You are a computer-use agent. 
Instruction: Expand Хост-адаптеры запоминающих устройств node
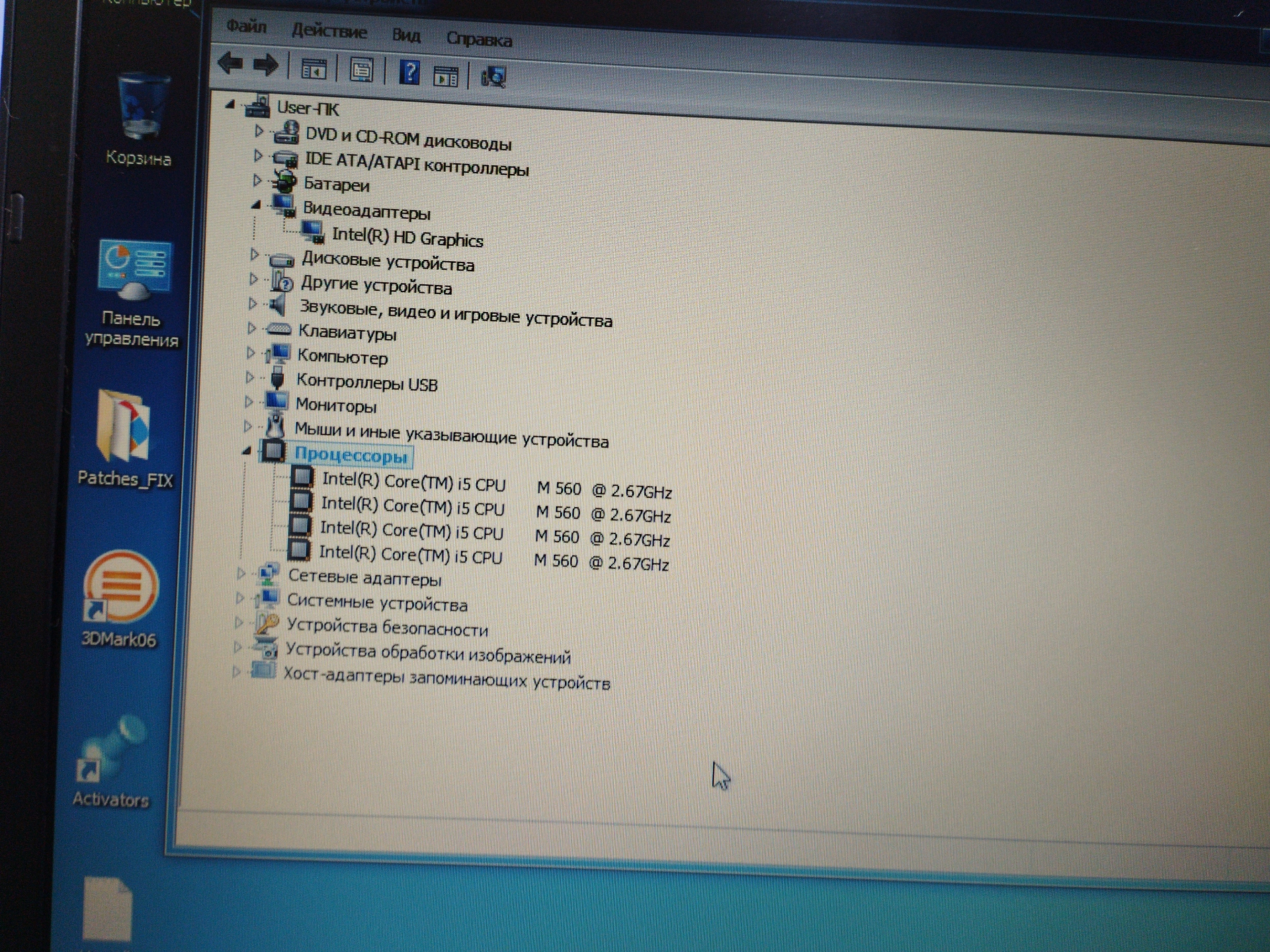[x=236, y=672]
